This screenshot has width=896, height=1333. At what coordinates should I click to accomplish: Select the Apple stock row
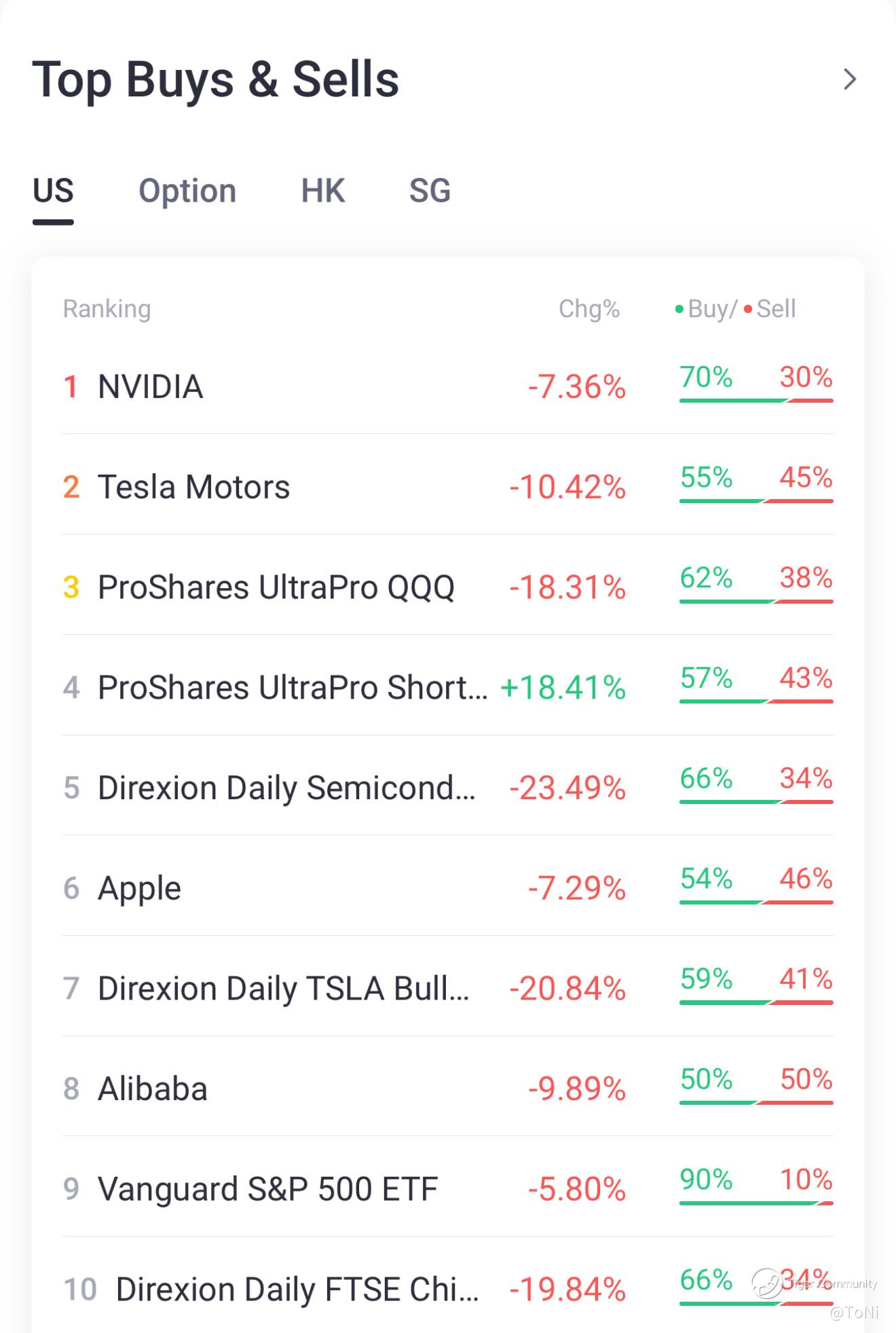139,888
